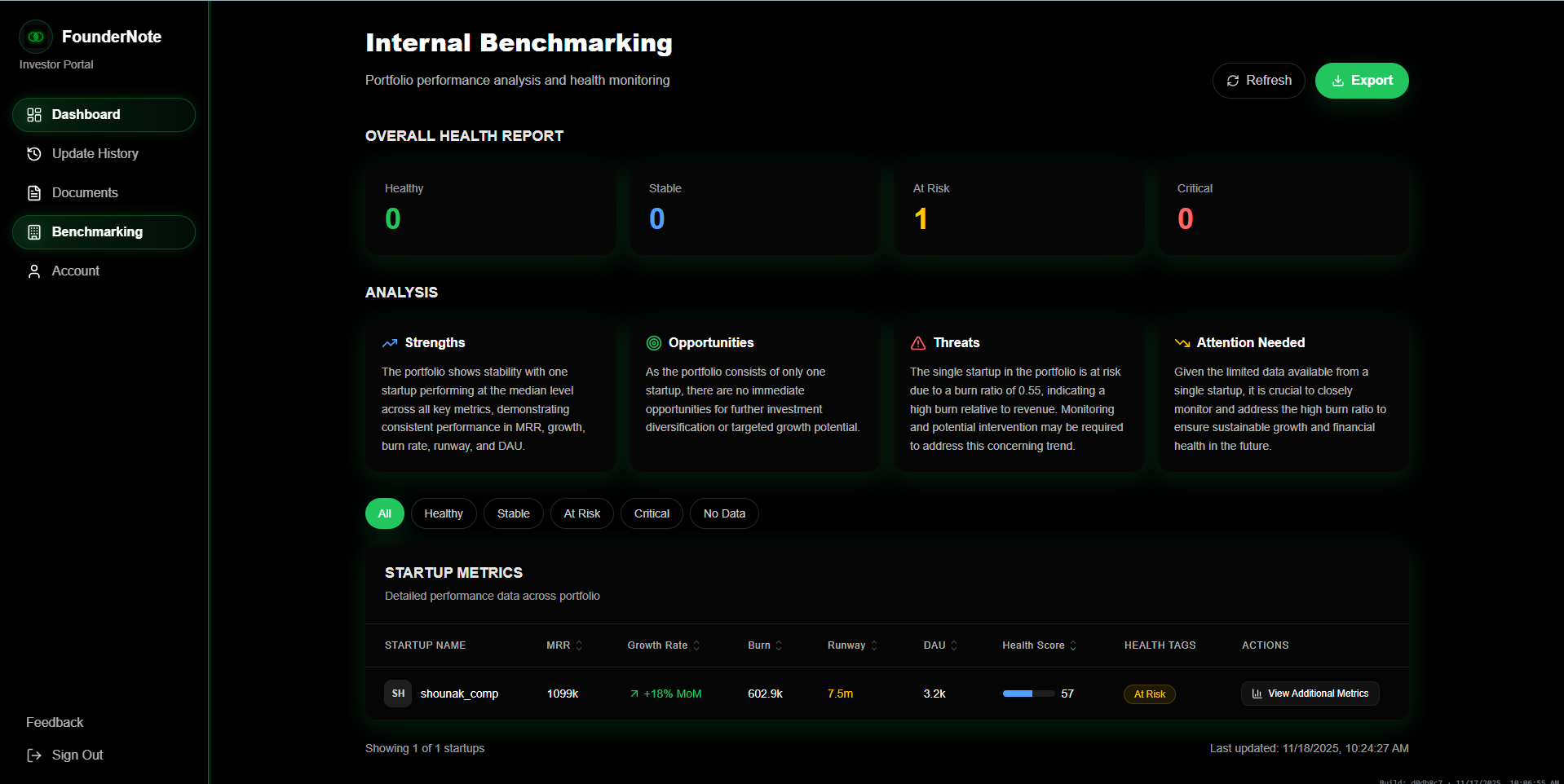Screen dimensions: 1564x784
Task: Click the Dashboard grid icon
Action: (34, 115)
